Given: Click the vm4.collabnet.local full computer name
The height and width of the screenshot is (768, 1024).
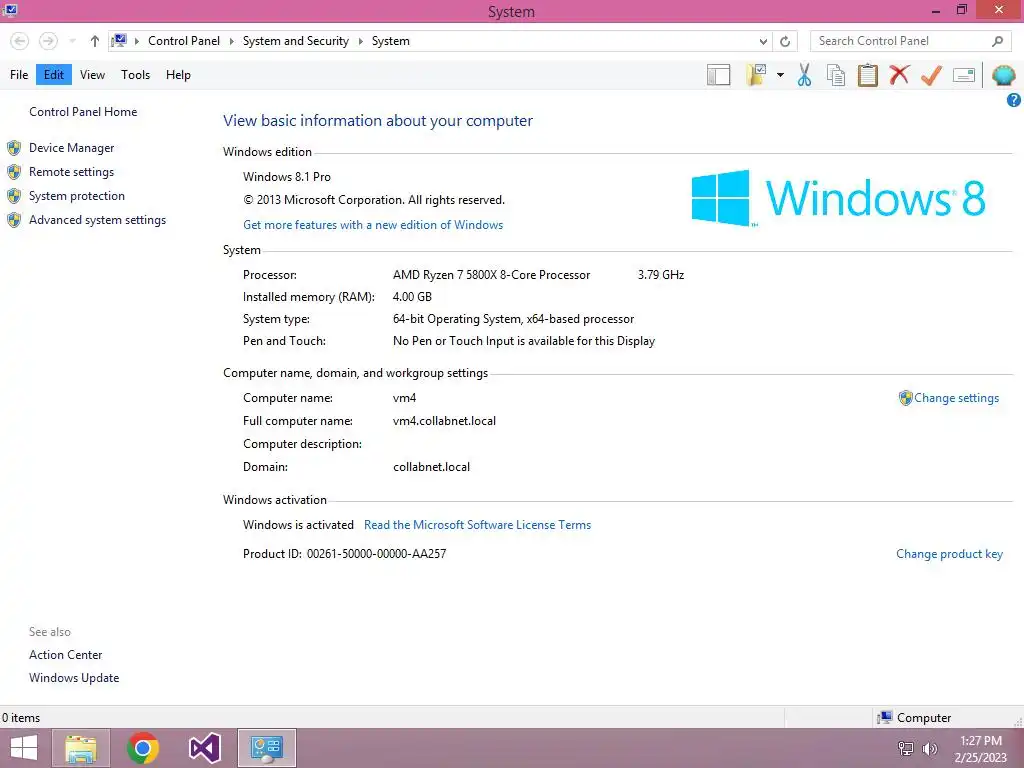Looking at the screenshot, I should (444, 421).
